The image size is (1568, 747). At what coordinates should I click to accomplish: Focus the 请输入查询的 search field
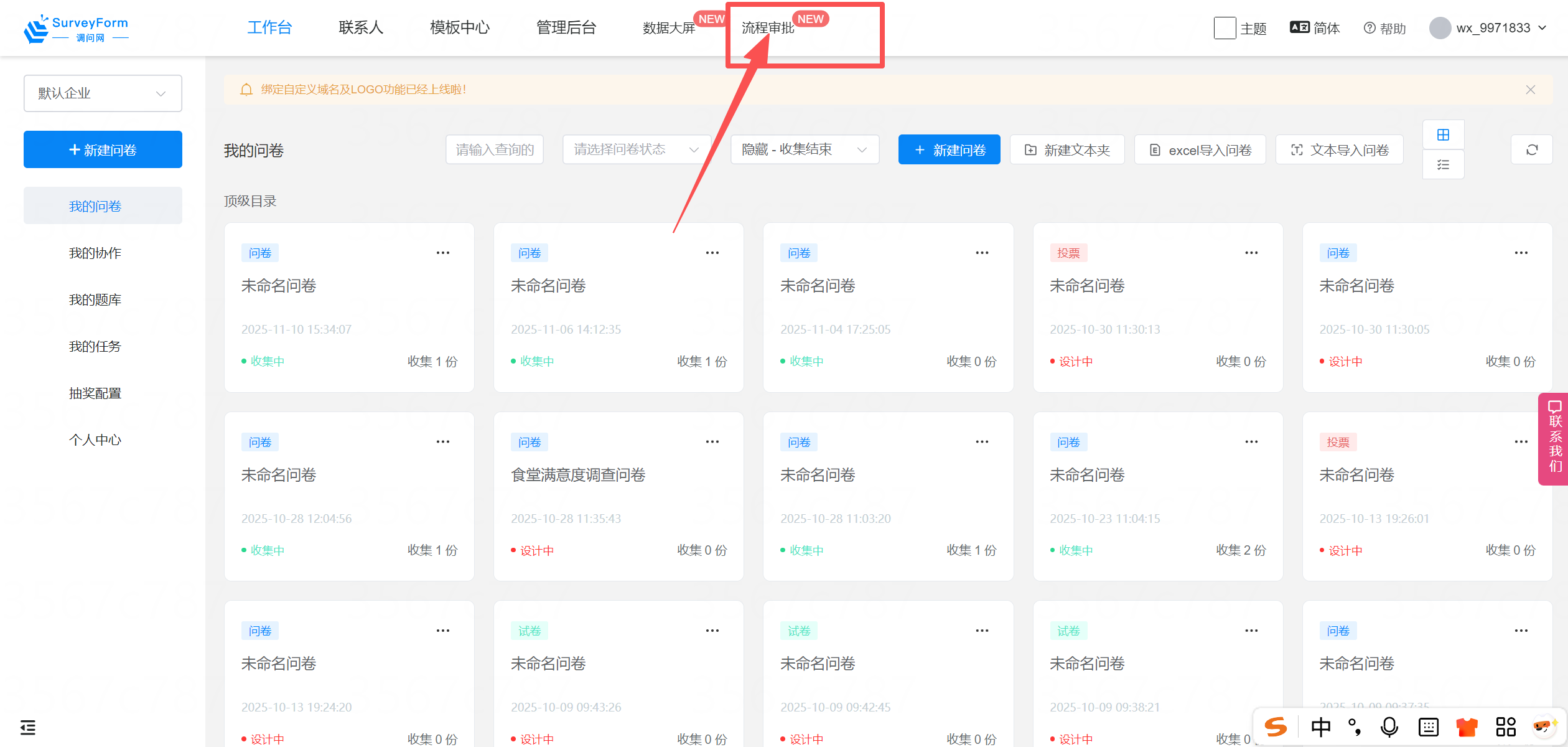[x=495, y=149]
